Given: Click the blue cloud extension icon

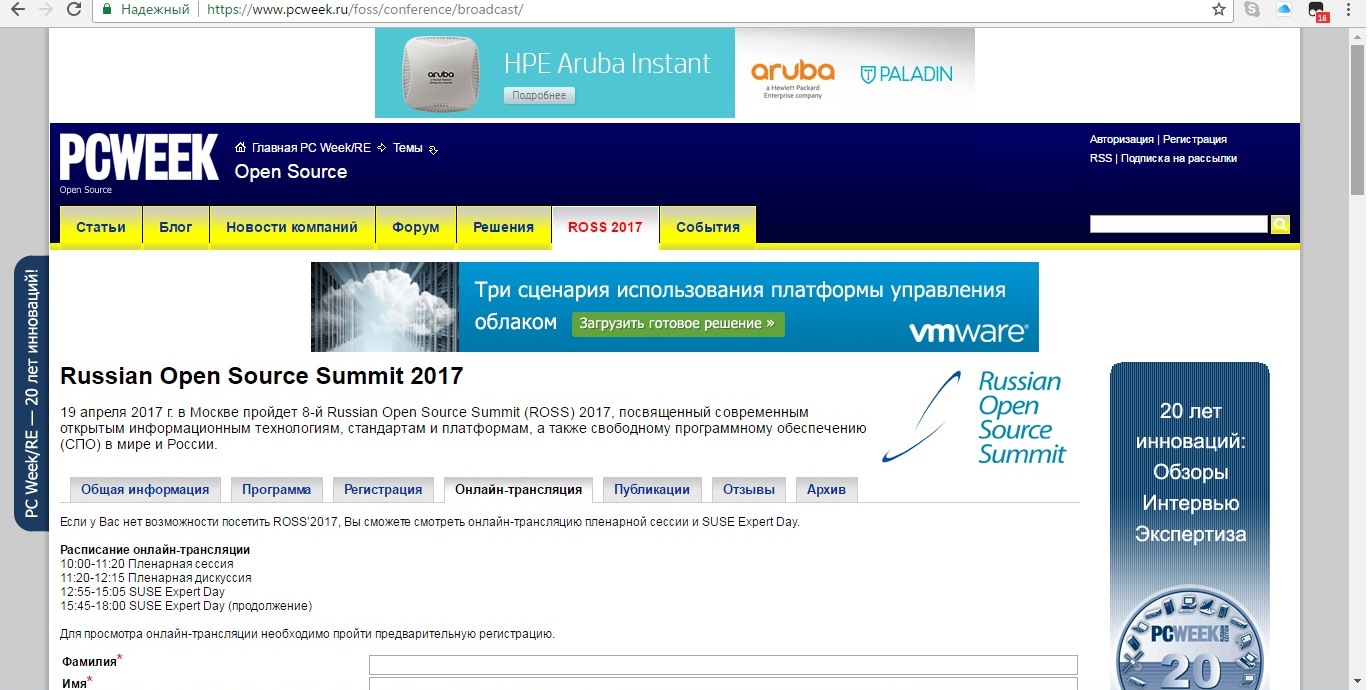Looking at the screenshot, I should click(1284, 10).
